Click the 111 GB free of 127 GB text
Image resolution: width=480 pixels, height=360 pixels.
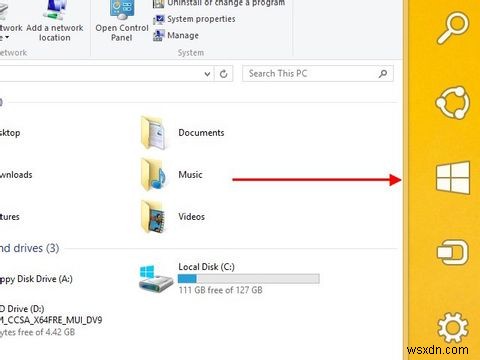[220, 290]
